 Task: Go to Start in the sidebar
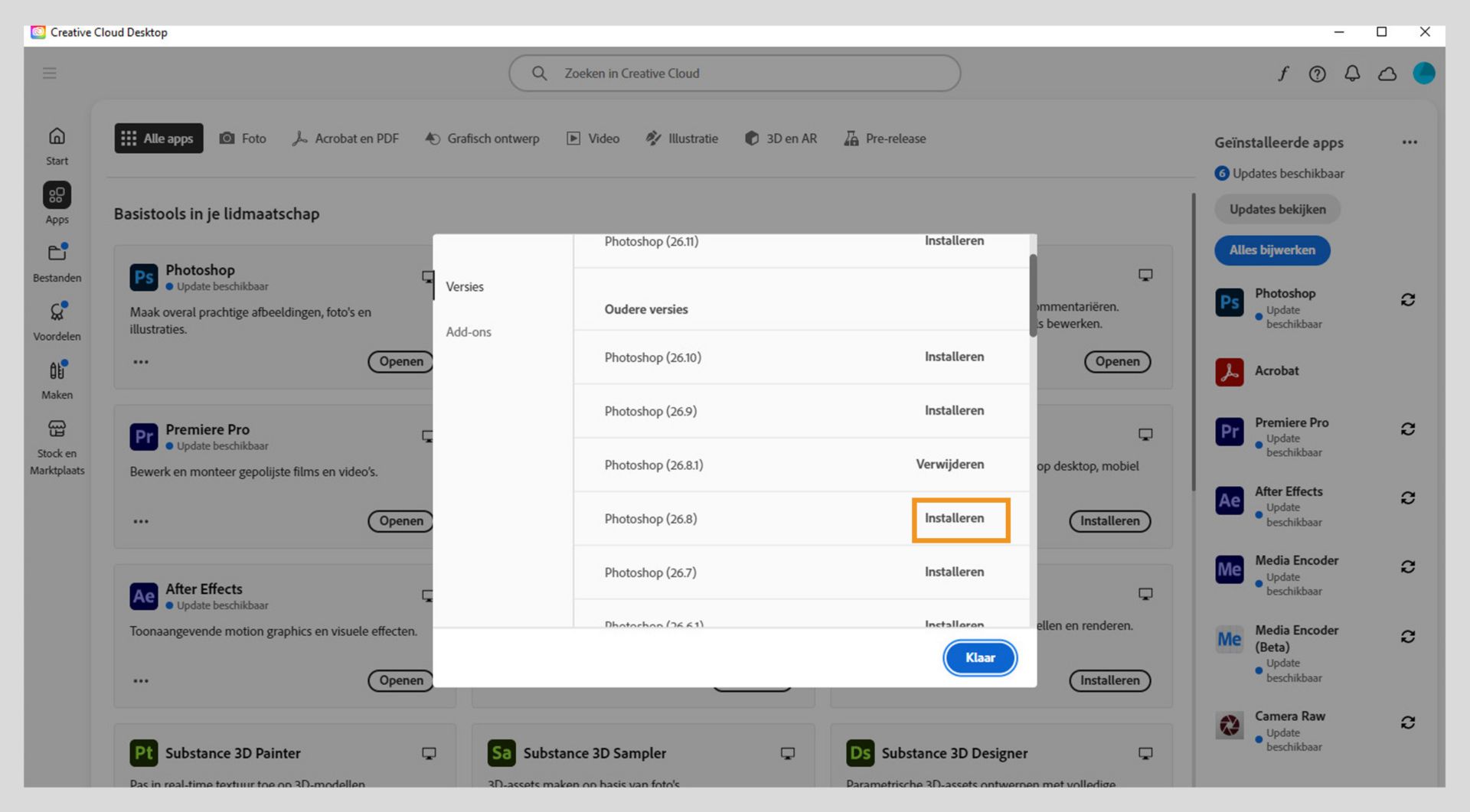tap(57, 146)
